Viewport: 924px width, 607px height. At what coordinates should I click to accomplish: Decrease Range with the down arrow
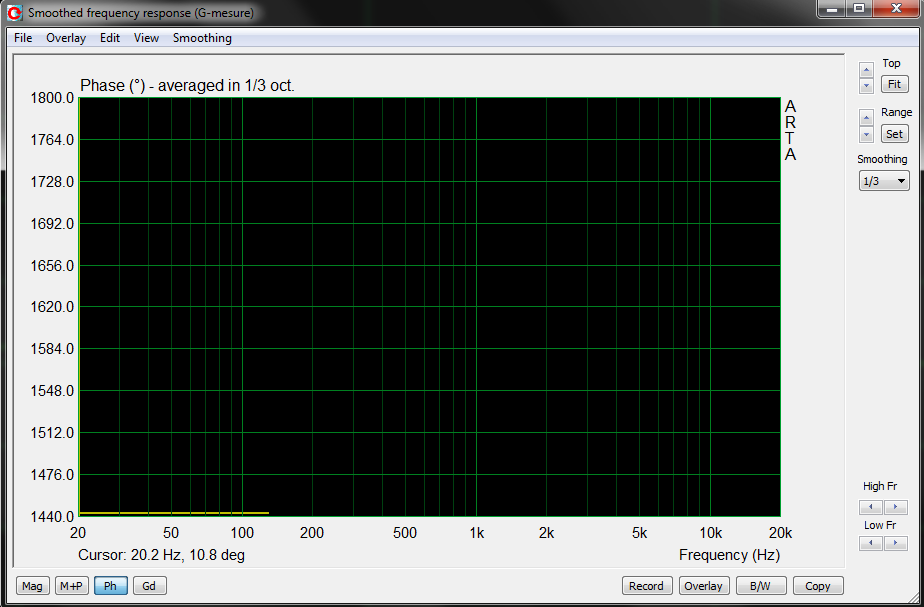click(866, 134)
